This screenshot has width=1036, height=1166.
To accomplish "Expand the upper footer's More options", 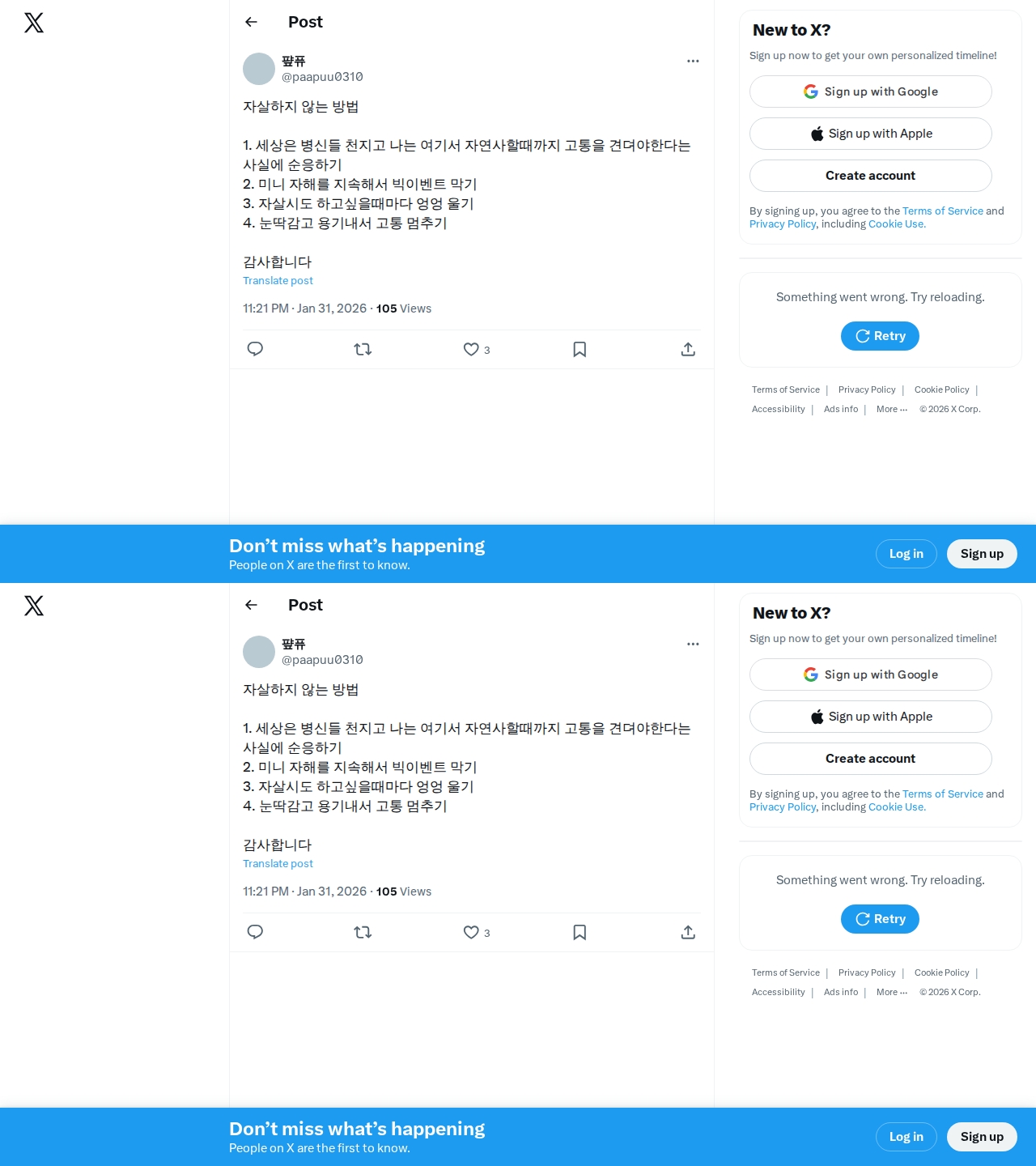I will (892, 409).
